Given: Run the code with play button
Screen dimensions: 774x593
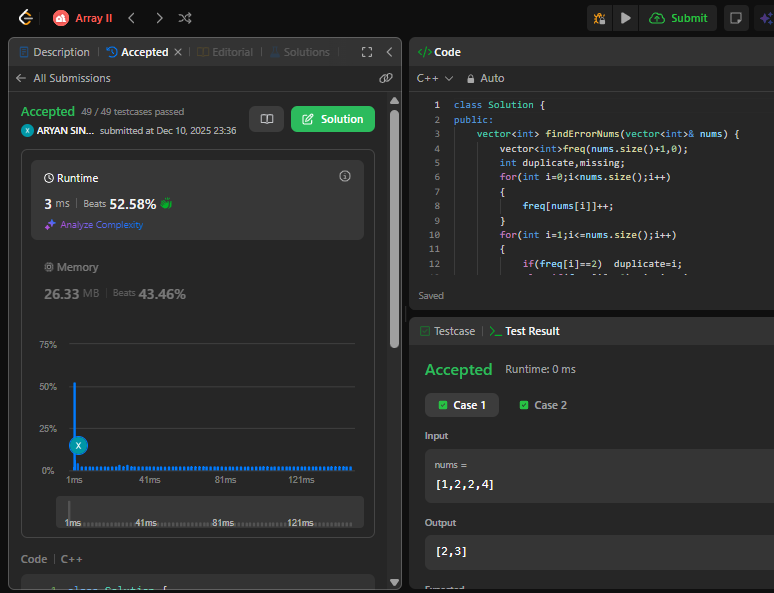Looking at the screenshot, I should coord(625,18).
